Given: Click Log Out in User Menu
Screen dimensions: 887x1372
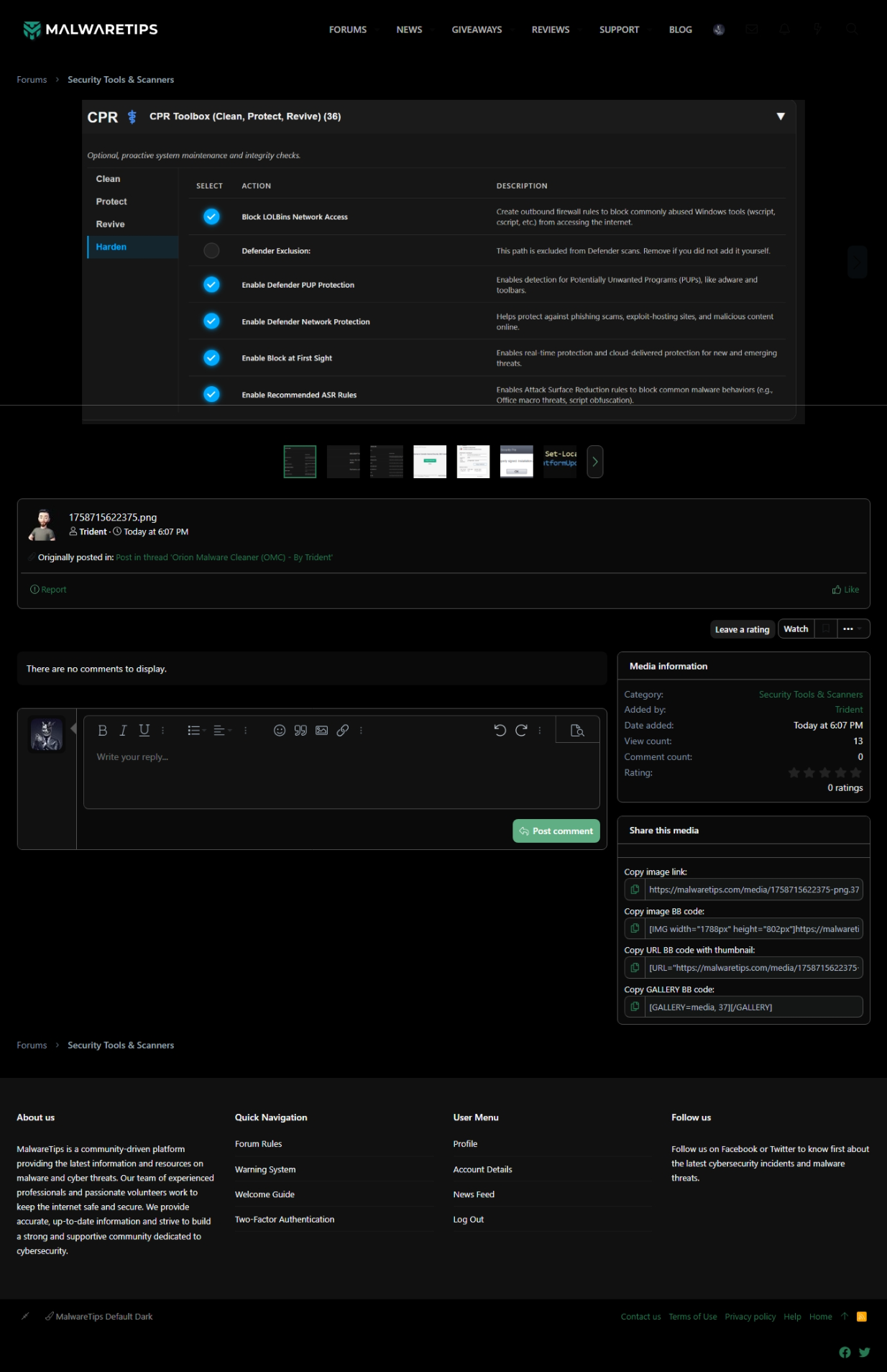Looking at the screenshot, I should tap(469, 1220).
